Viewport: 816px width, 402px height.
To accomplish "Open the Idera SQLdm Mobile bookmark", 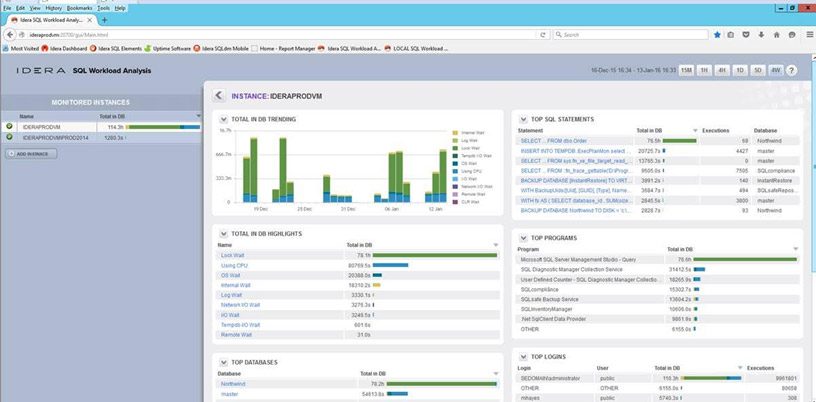I will point(221,48).
